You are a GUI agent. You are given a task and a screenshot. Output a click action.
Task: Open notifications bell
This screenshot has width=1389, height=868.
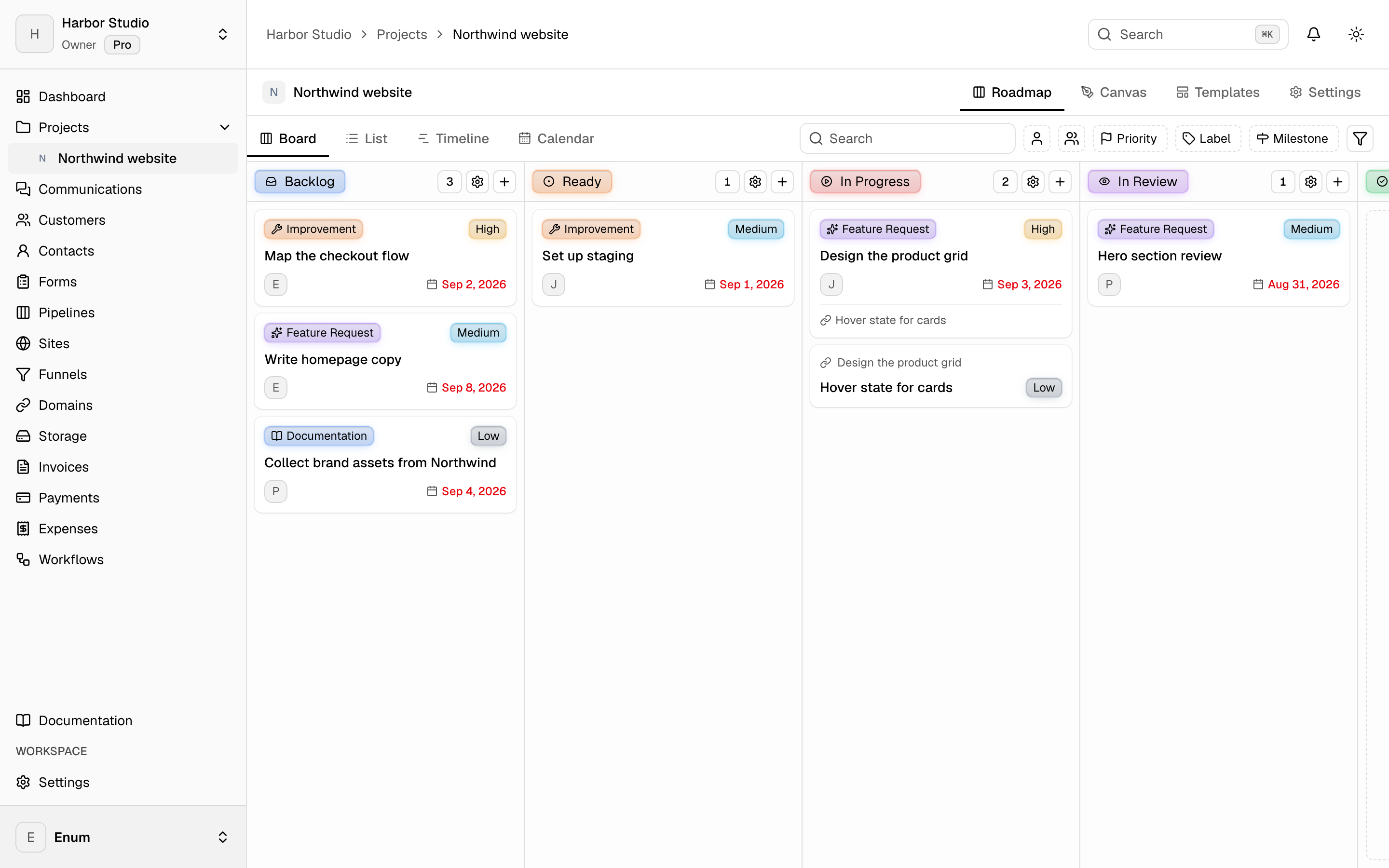[x=1313, y=34]
